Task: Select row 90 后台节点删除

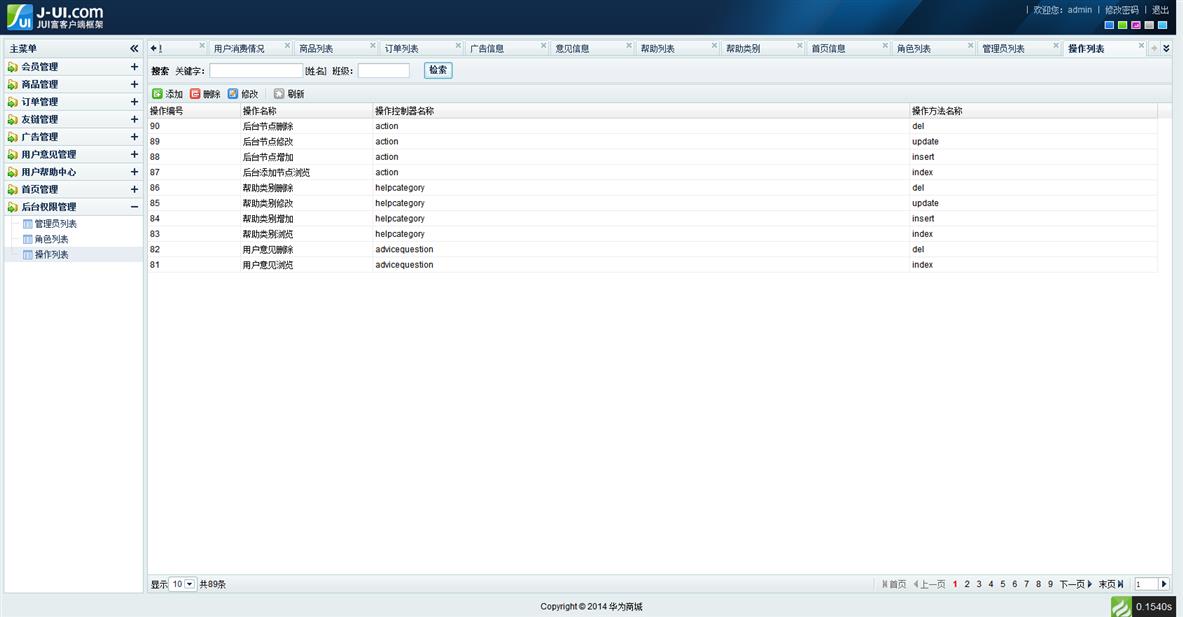Action: tap(653, 126)
